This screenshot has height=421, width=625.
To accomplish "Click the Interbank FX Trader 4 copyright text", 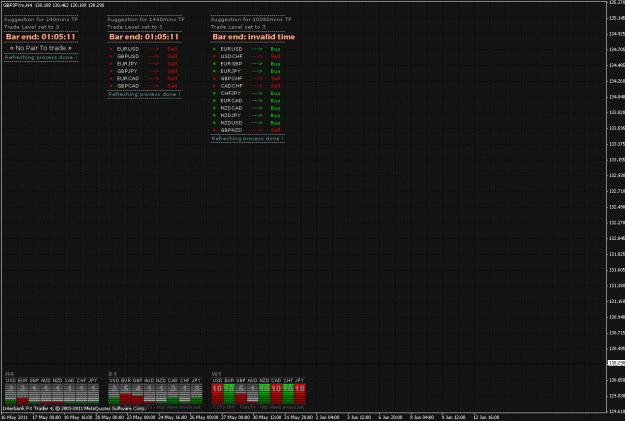I will tap(74, 409).
